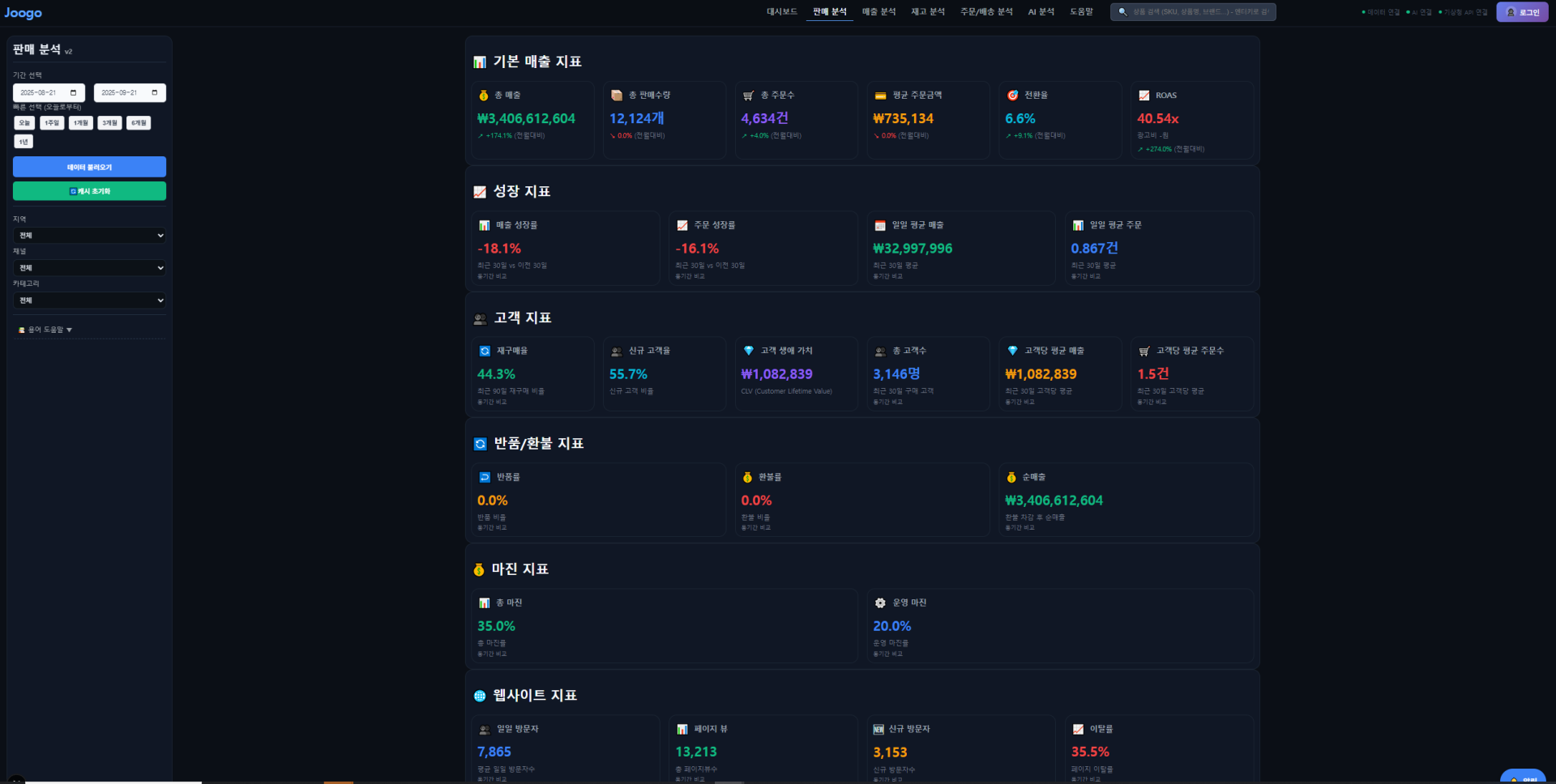The height and width of the screenshot is (784, 1556).
Task: Select the 1주일 quick range
Action: point(52,123)
